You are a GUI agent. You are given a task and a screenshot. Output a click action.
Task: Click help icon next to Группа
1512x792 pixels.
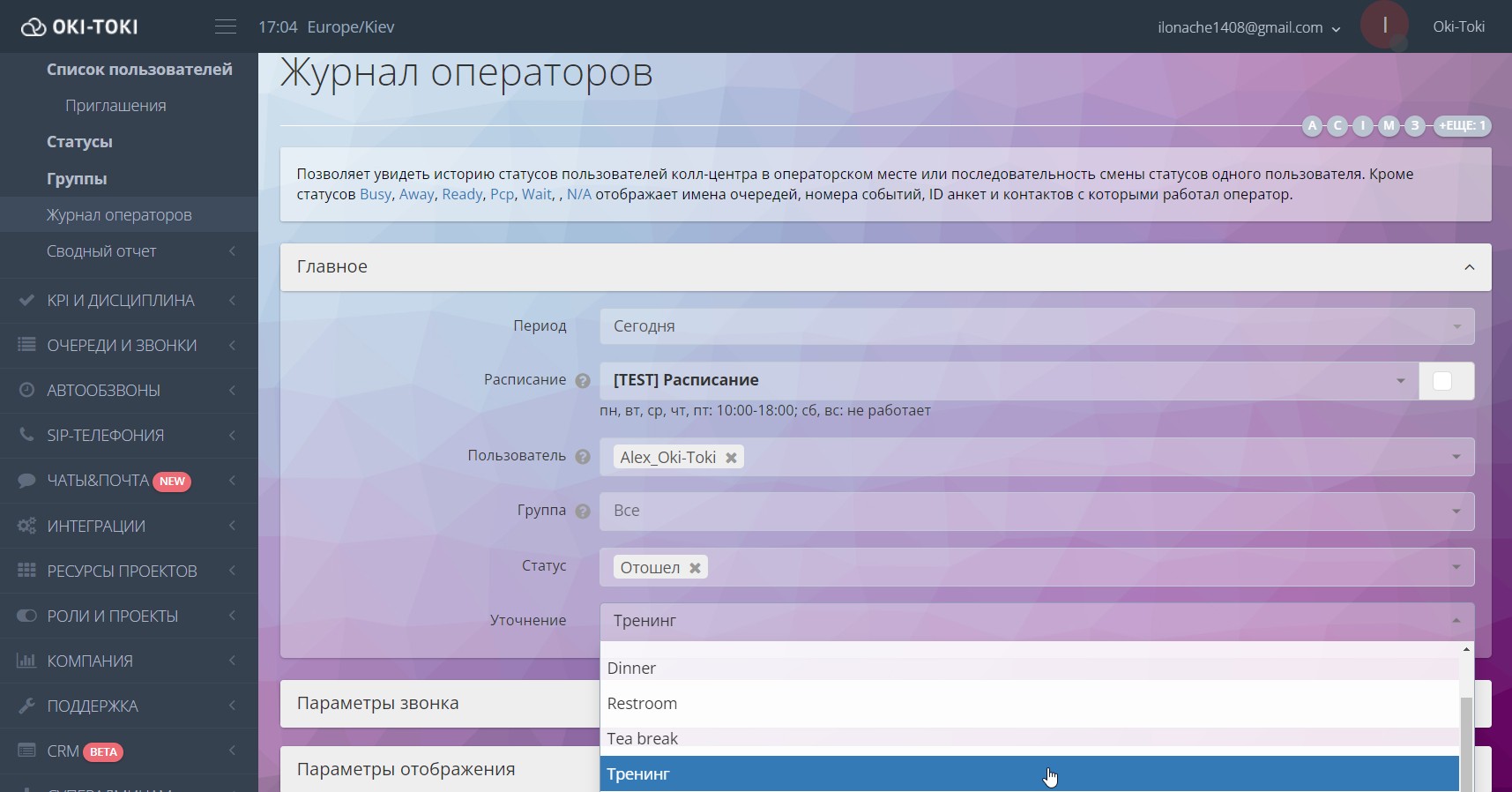tap(583, 512)
